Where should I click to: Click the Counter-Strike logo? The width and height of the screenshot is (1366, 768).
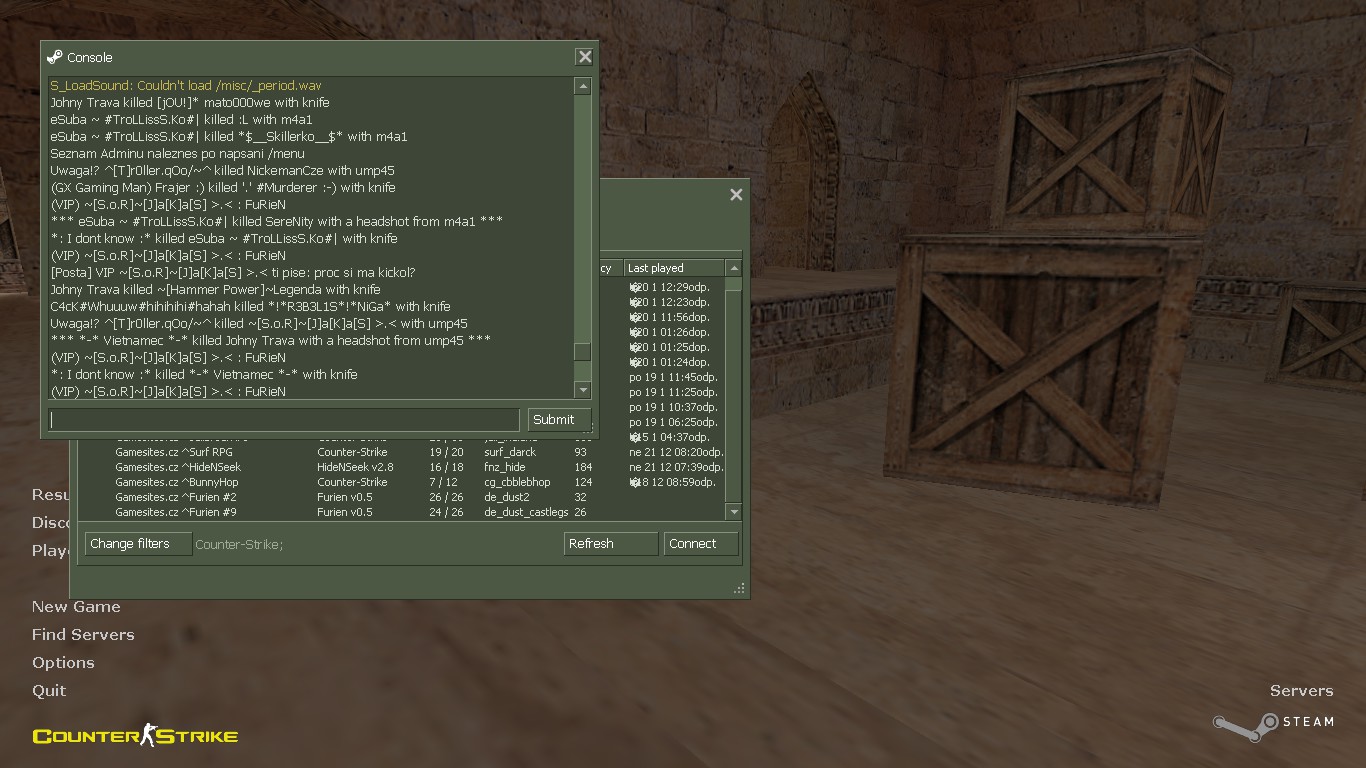click(x=135, y=737)
